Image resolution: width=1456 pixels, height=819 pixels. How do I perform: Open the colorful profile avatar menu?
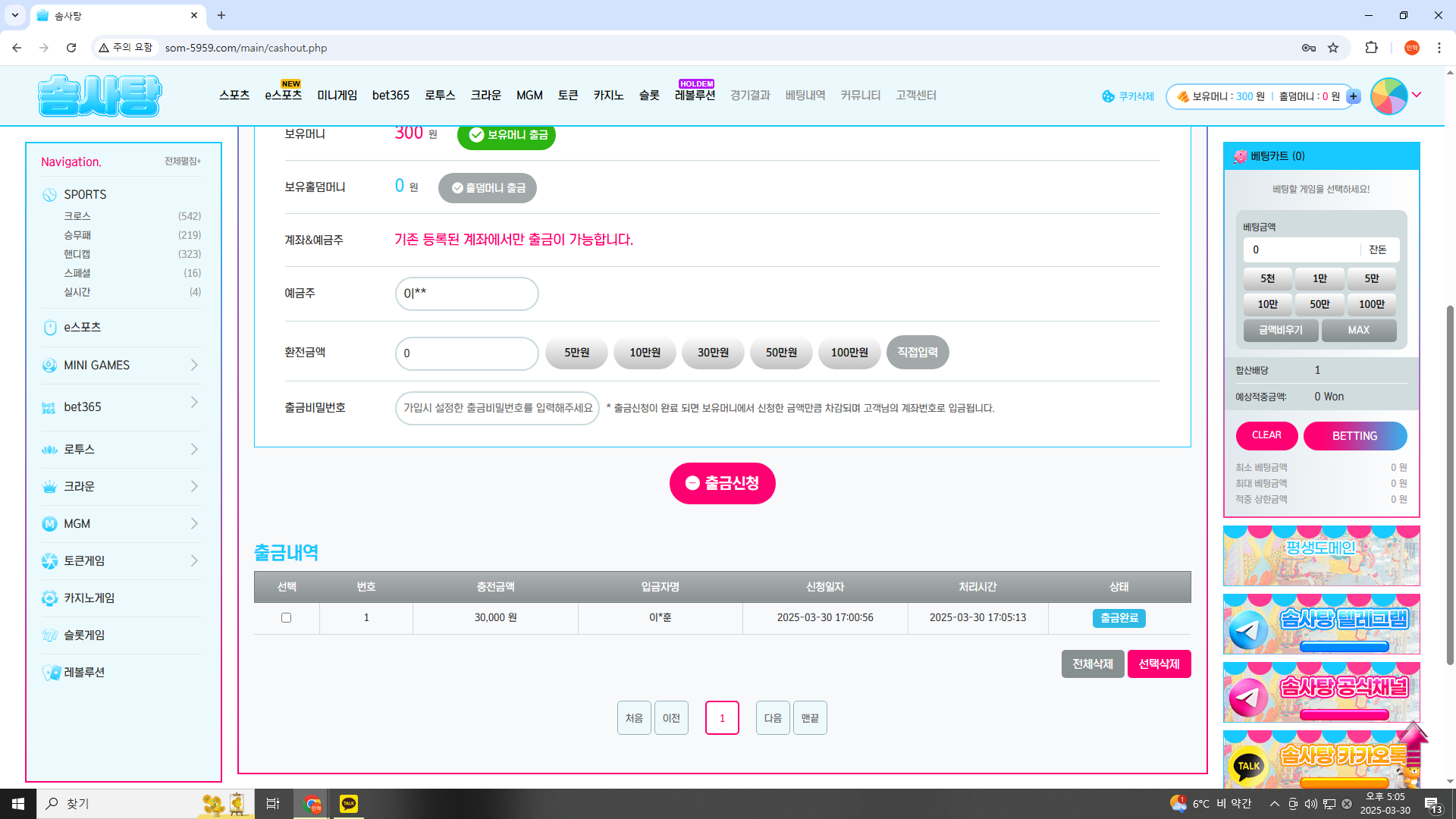point(1389,96)
